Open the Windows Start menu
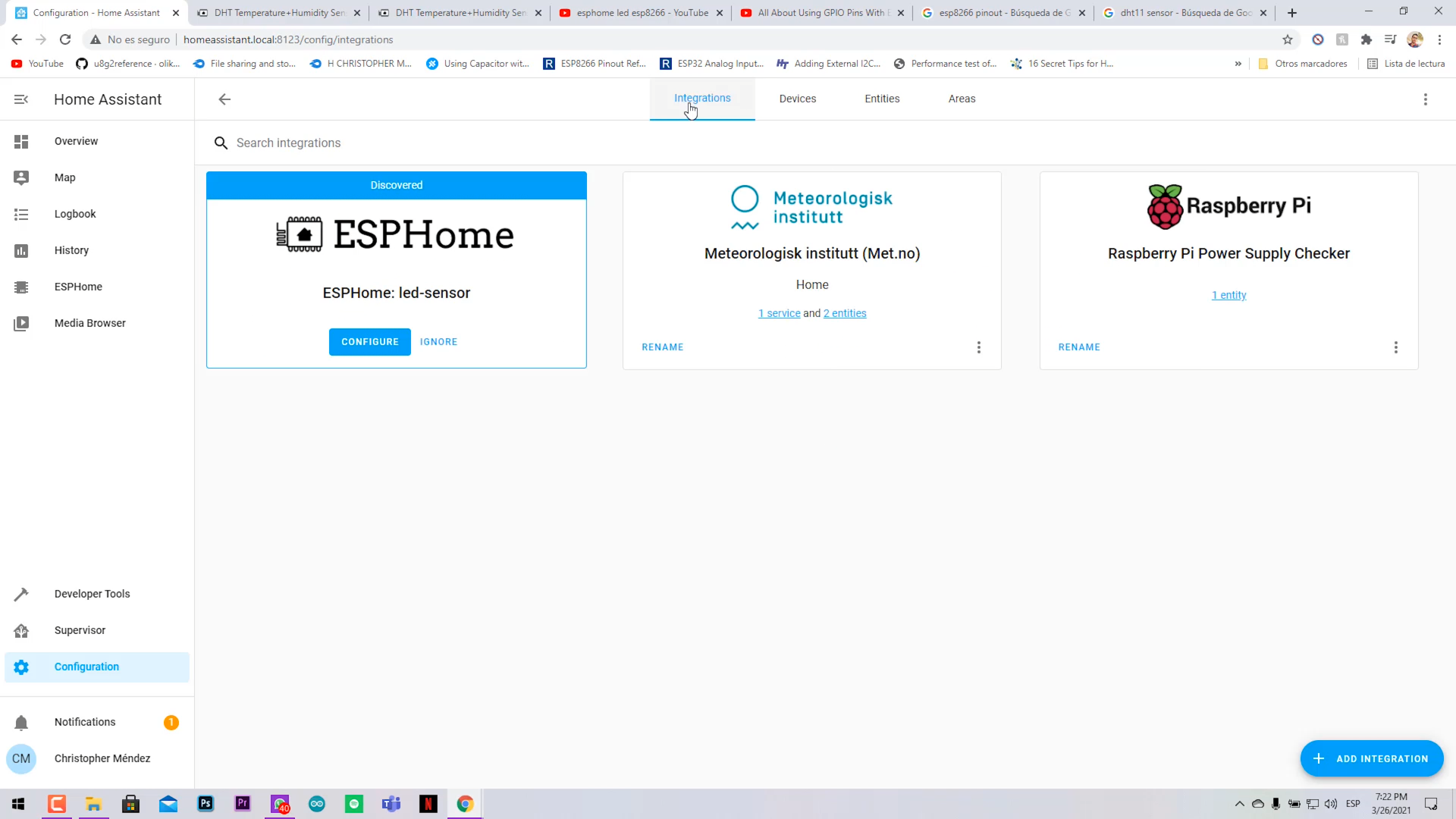Viewport: 1456px width, 819px height. 18,804
